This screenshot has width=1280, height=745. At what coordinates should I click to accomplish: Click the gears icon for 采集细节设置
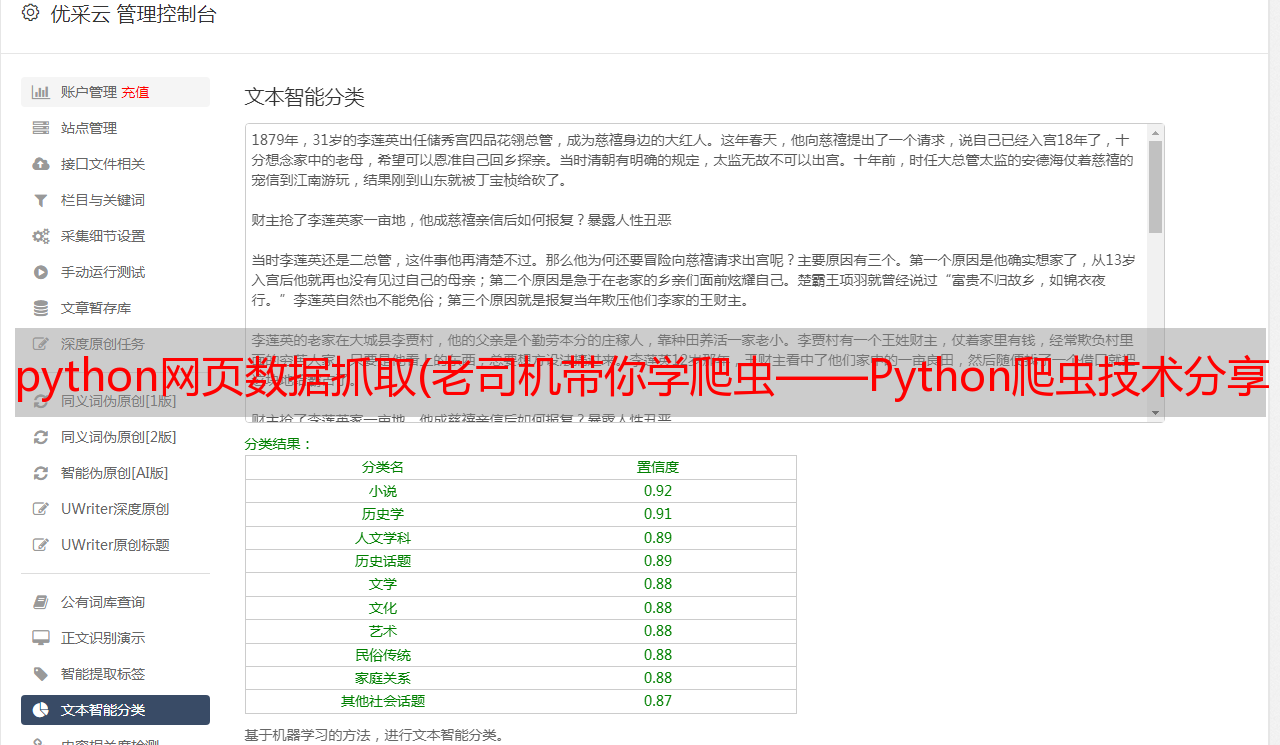(x=41, y=236)
